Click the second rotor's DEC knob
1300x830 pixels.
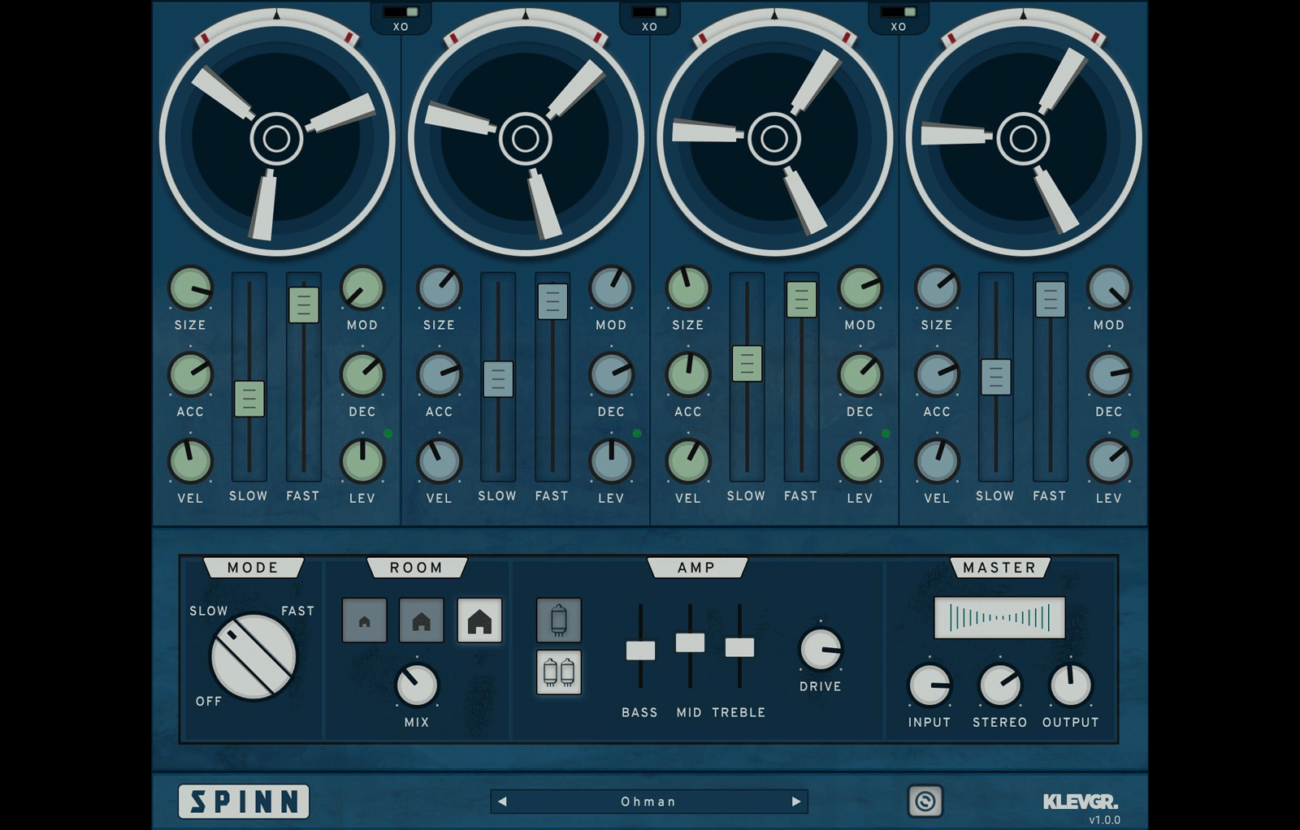[x=611, y=375]
